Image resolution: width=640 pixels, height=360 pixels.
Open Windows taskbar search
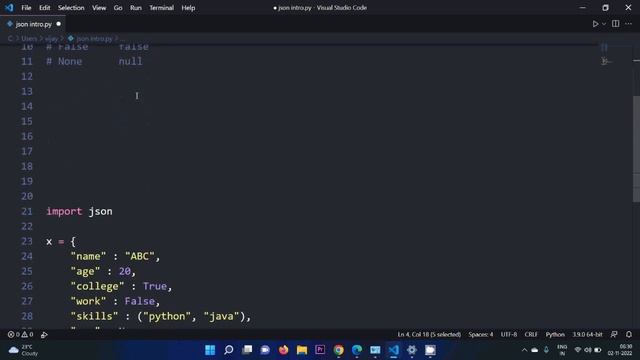click(x=229, y=350)
